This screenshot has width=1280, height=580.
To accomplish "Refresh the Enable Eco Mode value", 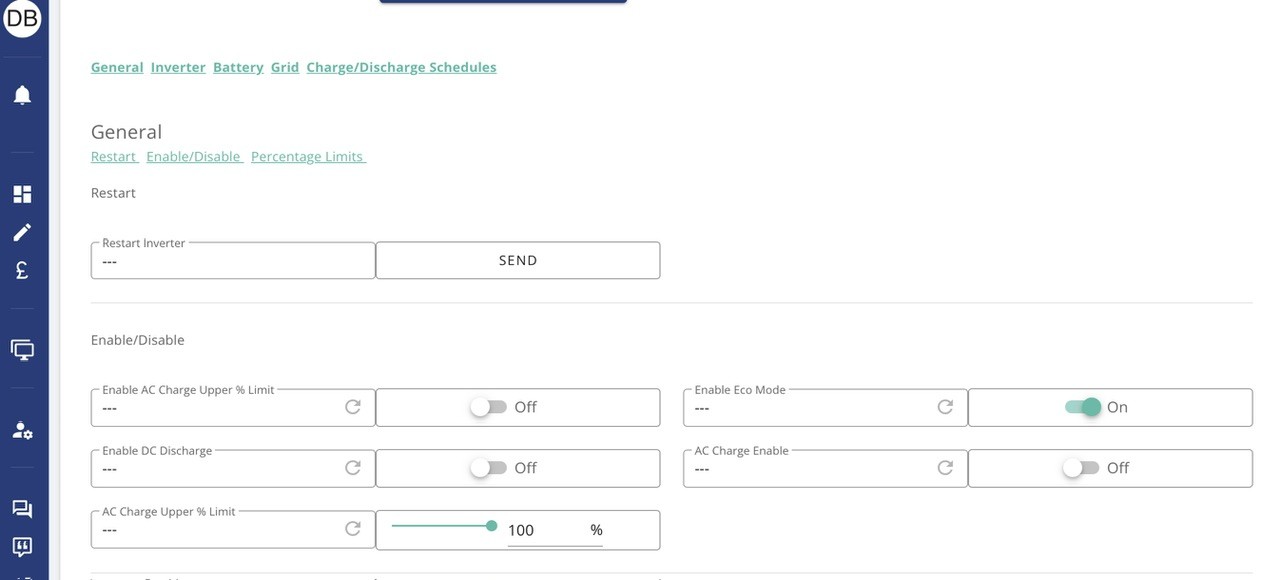I will (x=945, y=407).
